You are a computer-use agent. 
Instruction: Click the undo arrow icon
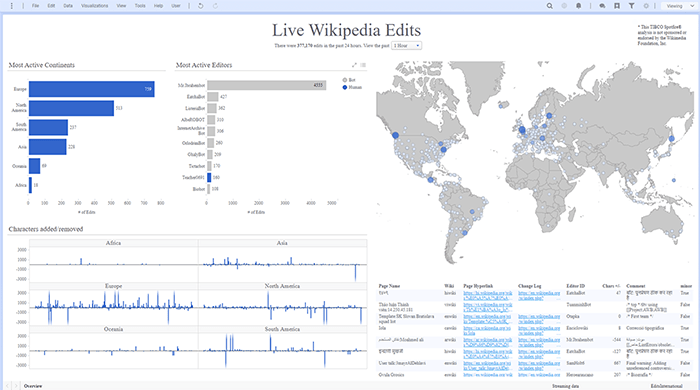200,6
